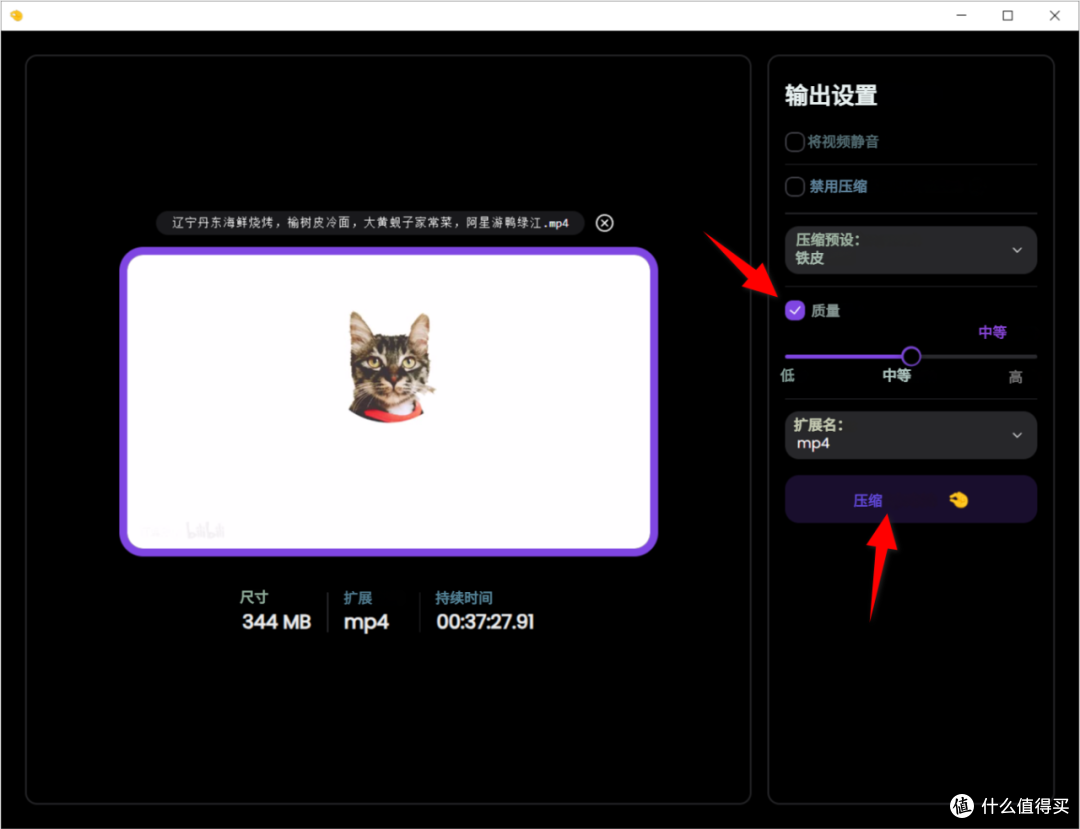This screenshot has width=1080, height=829.
Task: Click the 中等 label under the quality slider
Action: pyautogui.click(x=896, y=375)
